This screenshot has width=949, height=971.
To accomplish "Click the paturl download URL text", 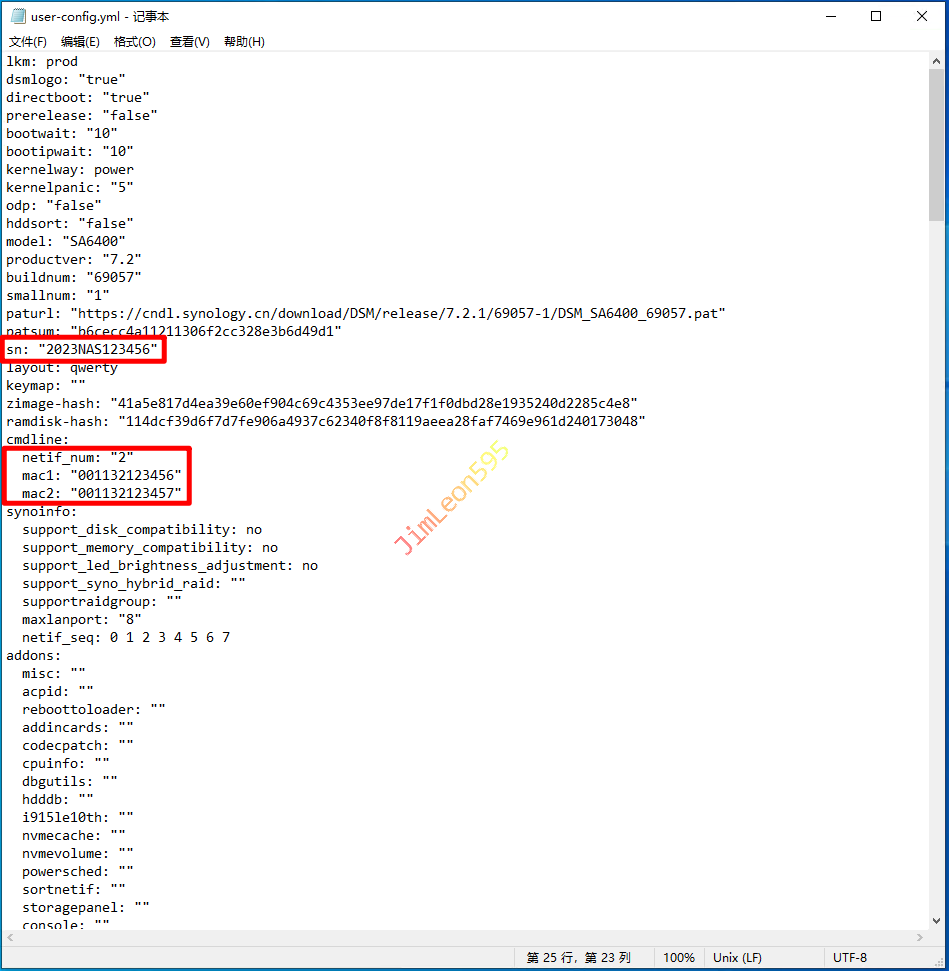I will point(400,313).
